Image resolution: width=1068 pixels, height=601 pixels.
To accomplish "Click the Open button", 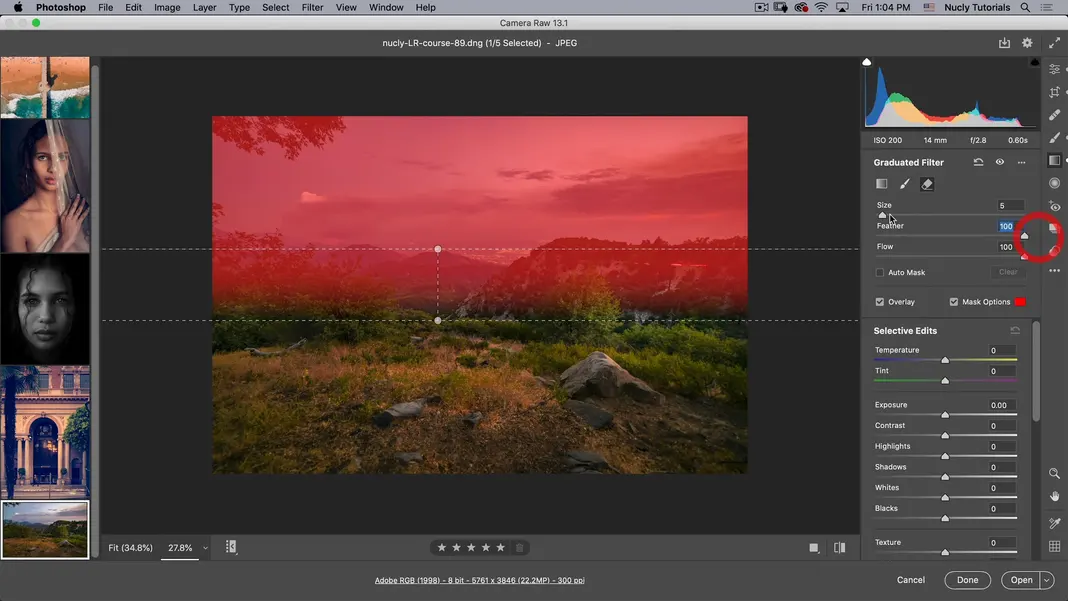I will pyautogui.click(x=1020, y=581).
